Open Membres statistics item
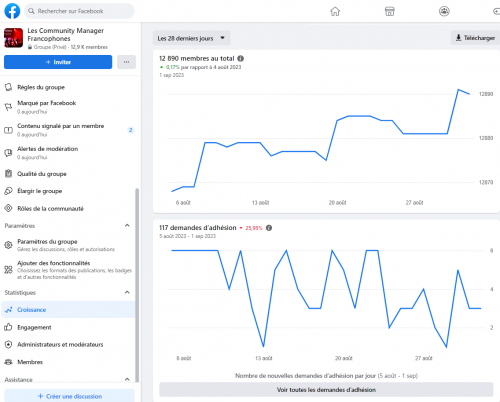Image resolution: width=500 pixels, height=402 pixels. coord(68,362)
